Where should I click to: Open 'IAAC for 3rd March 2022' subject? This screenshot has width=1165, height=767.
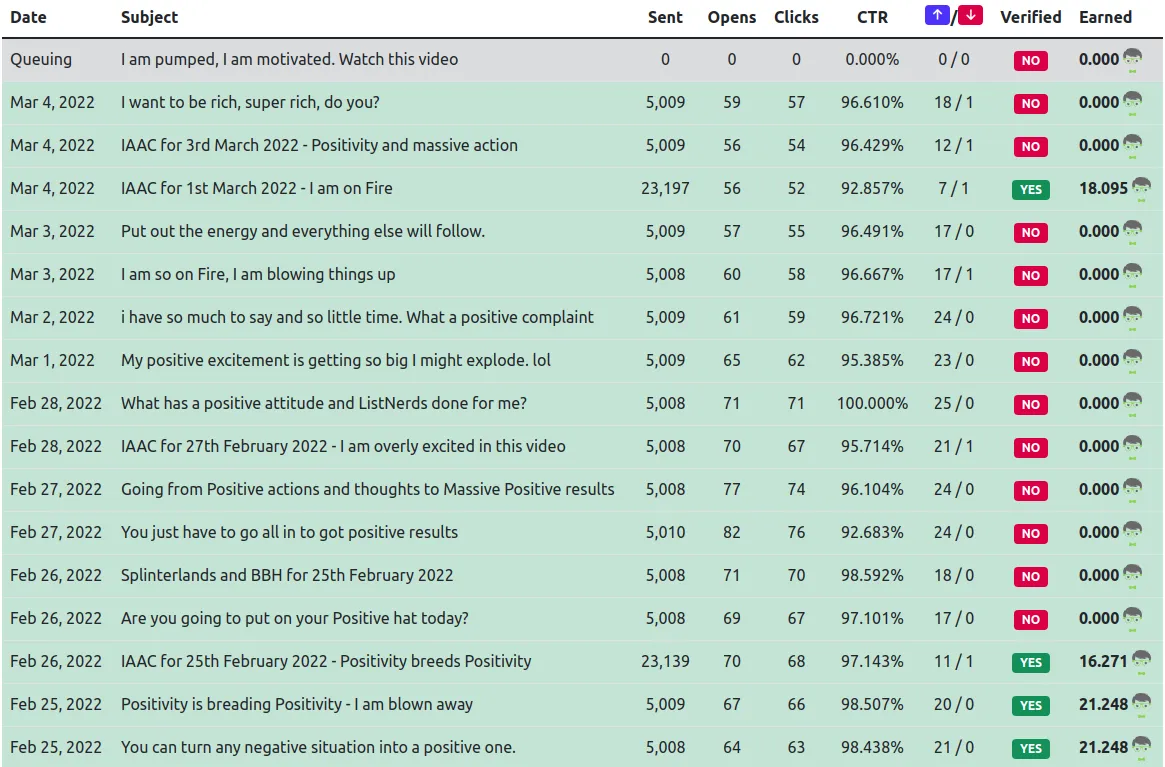pos(319,146)
